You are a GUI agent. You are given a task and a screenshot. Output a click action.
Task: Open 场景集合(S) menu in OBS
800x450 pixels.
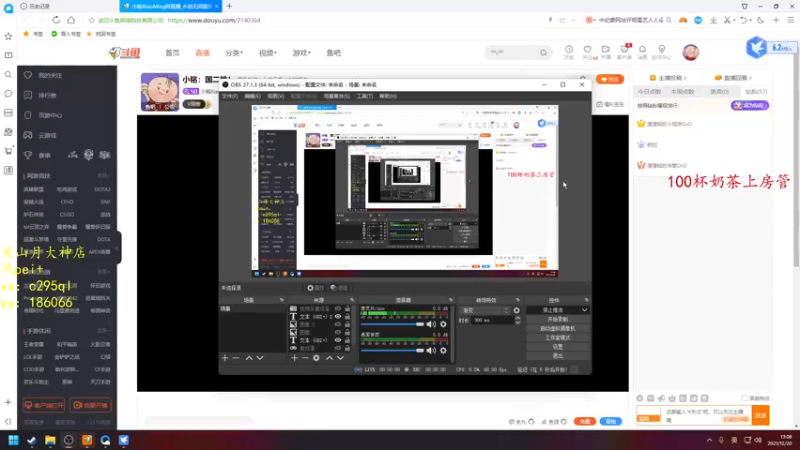(337, 96)
